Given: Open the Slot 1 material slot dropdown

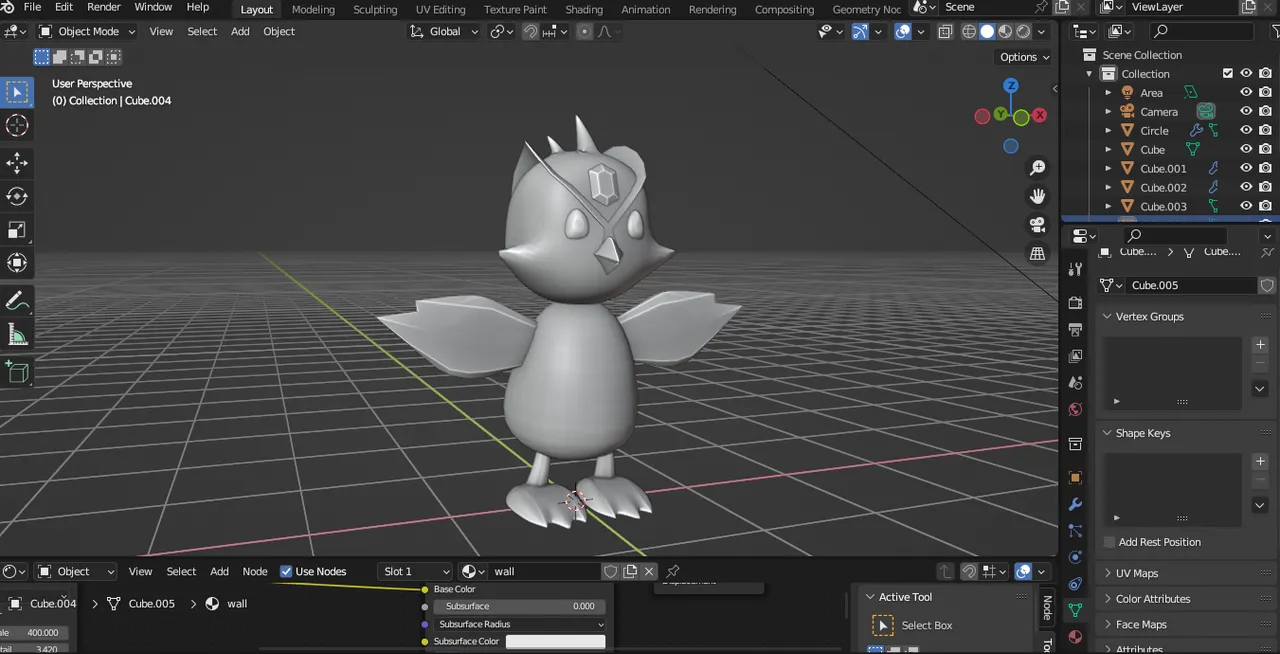Looking at the screenshot, I should point(416,571).
